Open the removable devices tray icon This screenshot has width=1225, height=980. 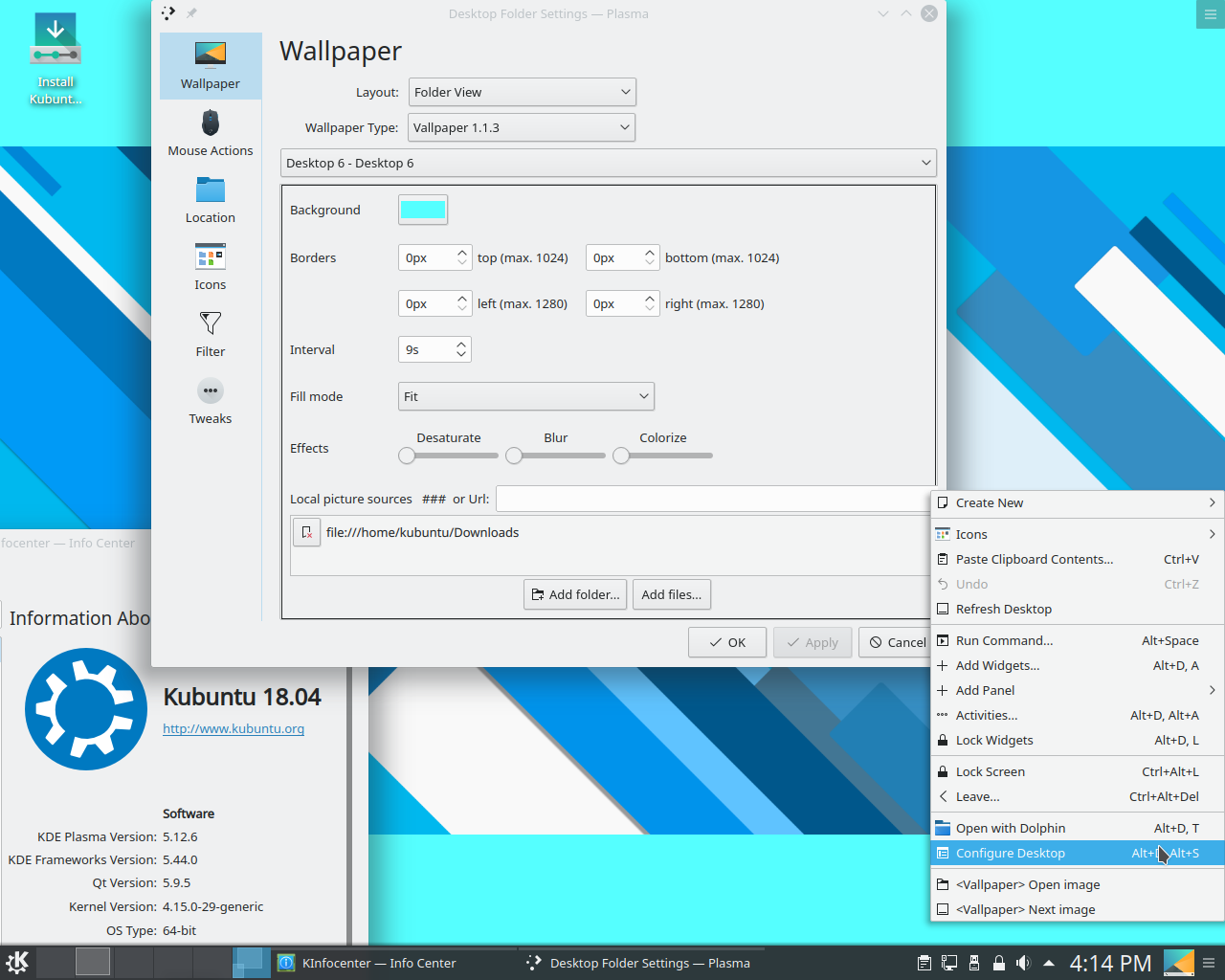[x=974, y=963]
